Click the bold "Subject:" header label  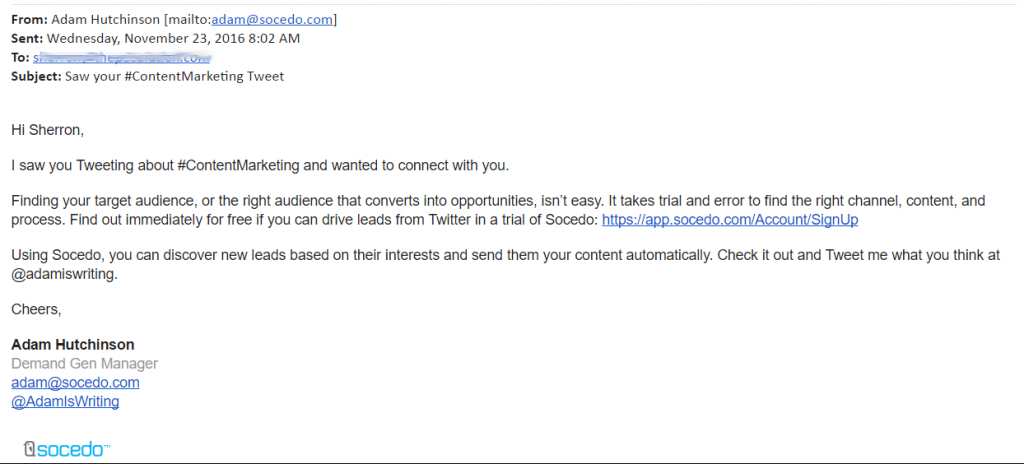pyautogui.click(x=37, y=76)
